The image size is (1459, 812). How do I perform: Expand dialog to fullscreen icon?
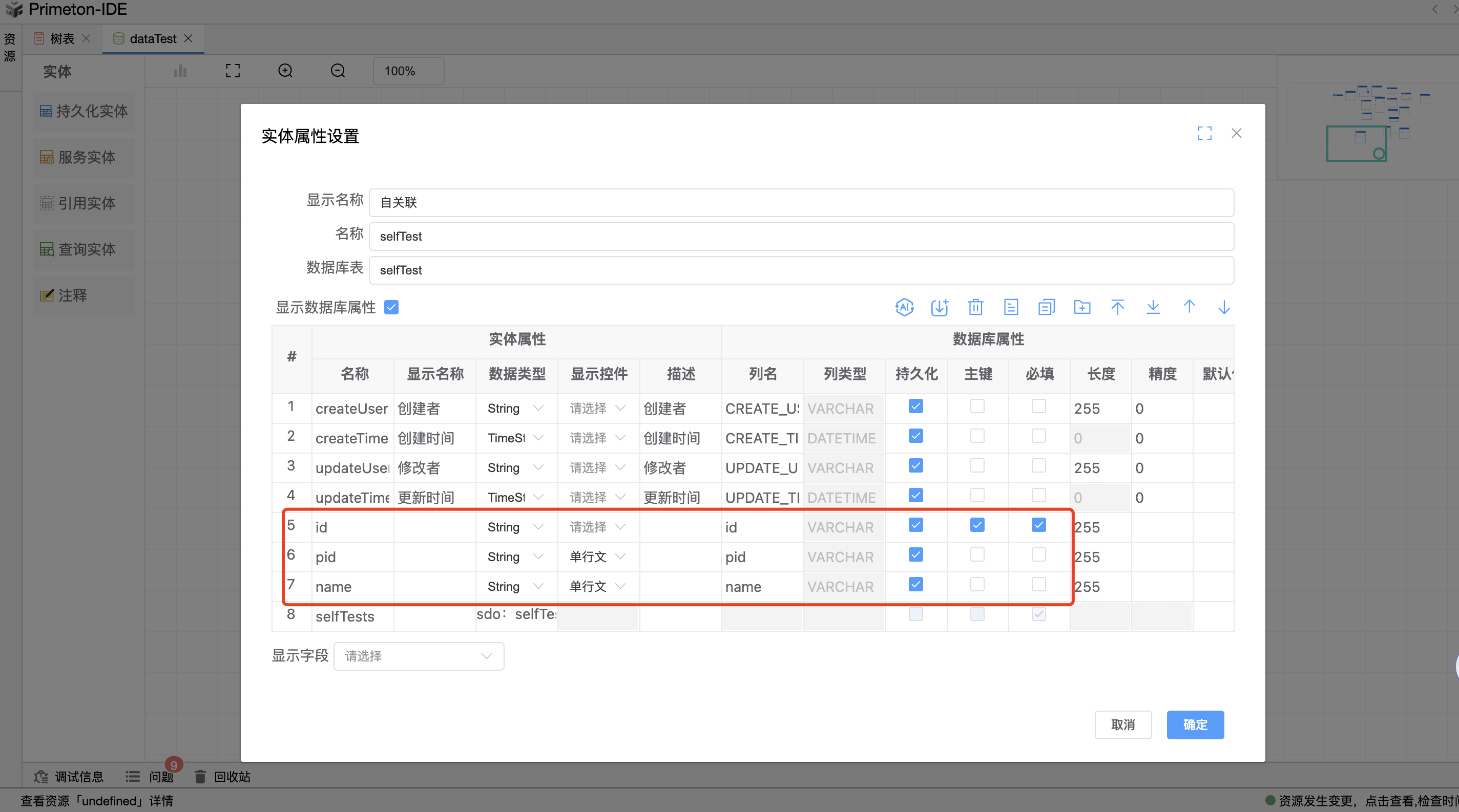tap(1205, 134)
